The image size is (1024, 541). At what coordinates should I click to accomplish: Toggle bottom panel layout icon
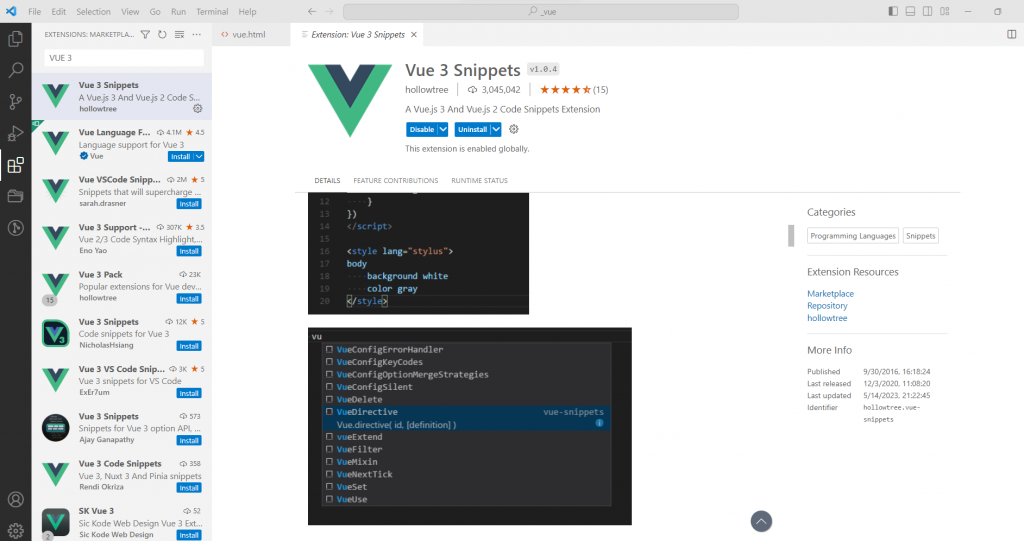click(x=910, y=12)
